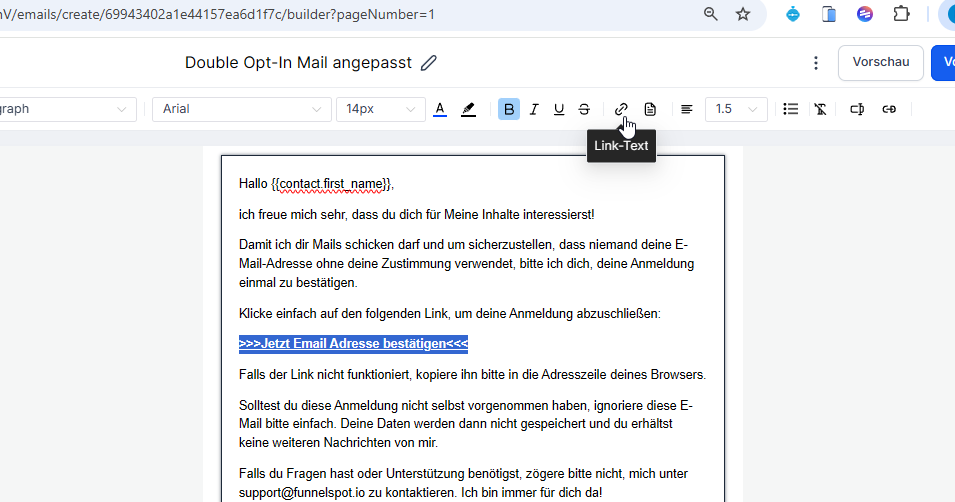Click the "Jetzt Email Adresse bestätigen" link
Image resolution: width=955 pixels, height=502 pixels.
tap(353, 344)
